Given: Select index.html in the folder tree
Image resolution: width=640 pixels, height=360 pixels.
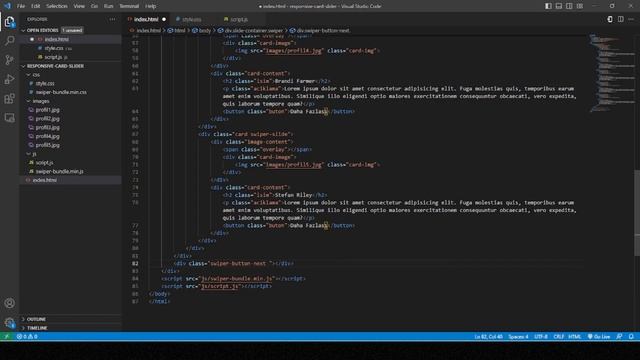Looking at the screenshot, I should click(x=45, y=180).
